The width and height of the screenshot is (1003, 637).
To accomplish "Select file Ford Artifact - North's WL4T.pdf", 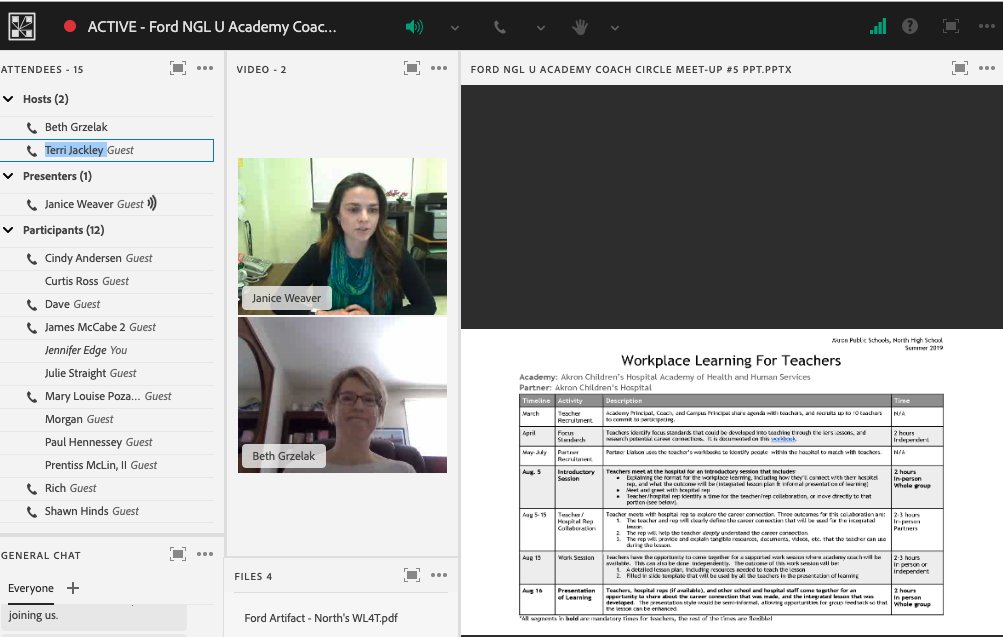I will point(320,618).
